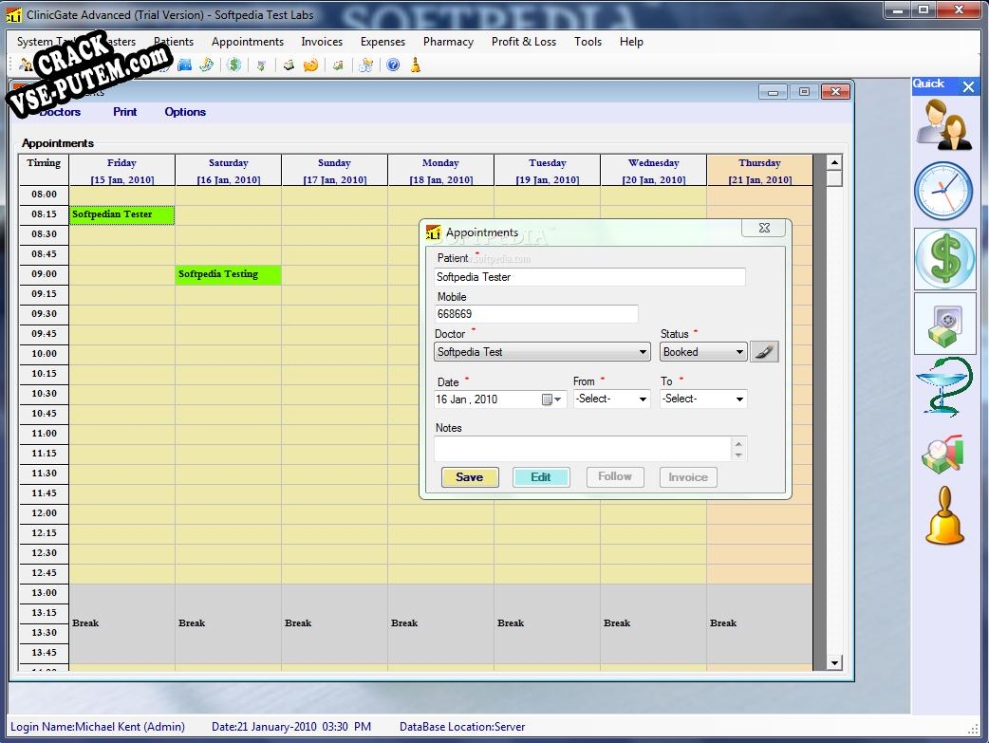989x743 pixels.
Task: Click the green dollar sign toolbar icon
Action: click(x=234, y=65)
